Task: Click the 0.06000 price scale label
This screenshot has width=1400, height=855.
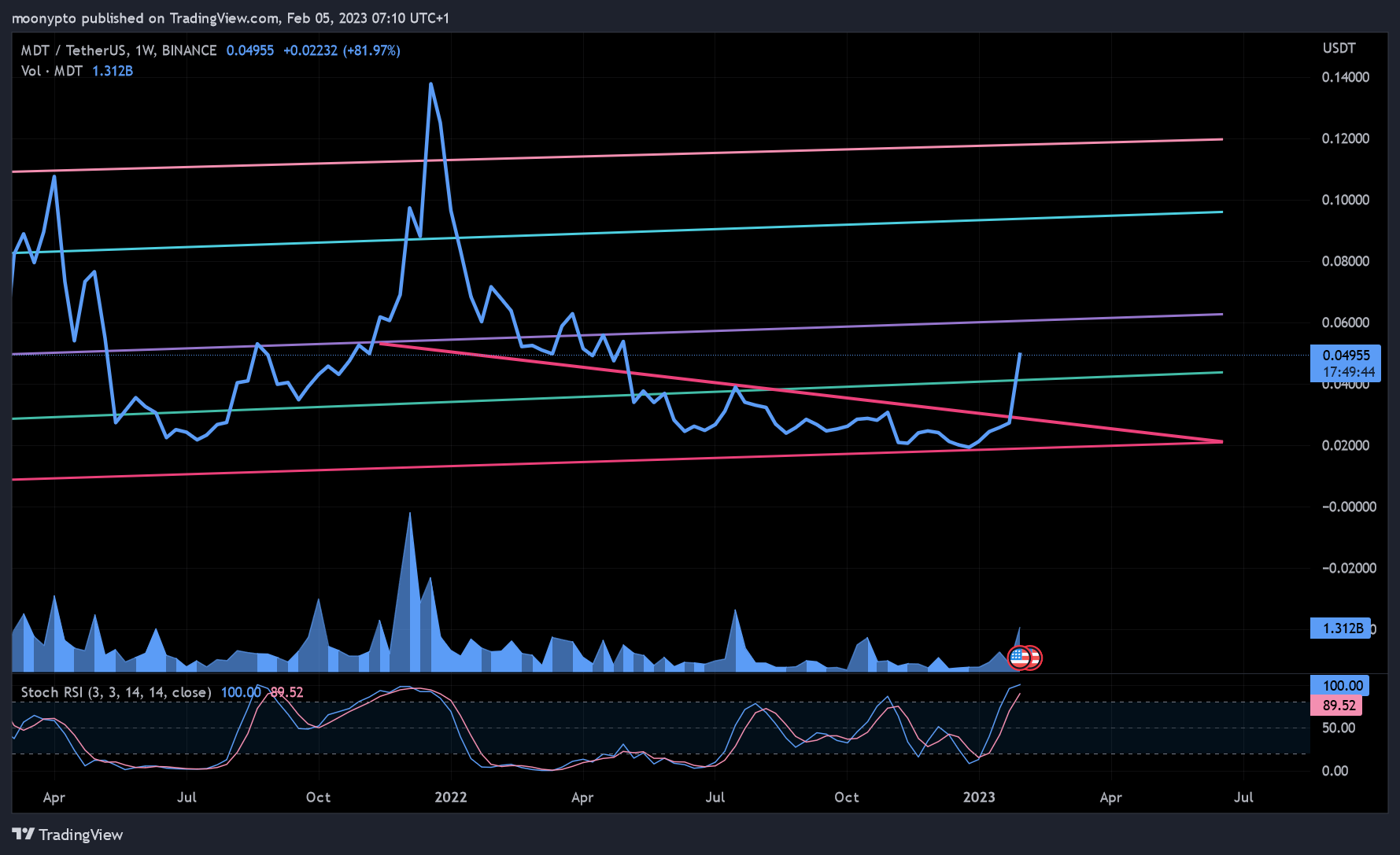Action: [1346, 322]
